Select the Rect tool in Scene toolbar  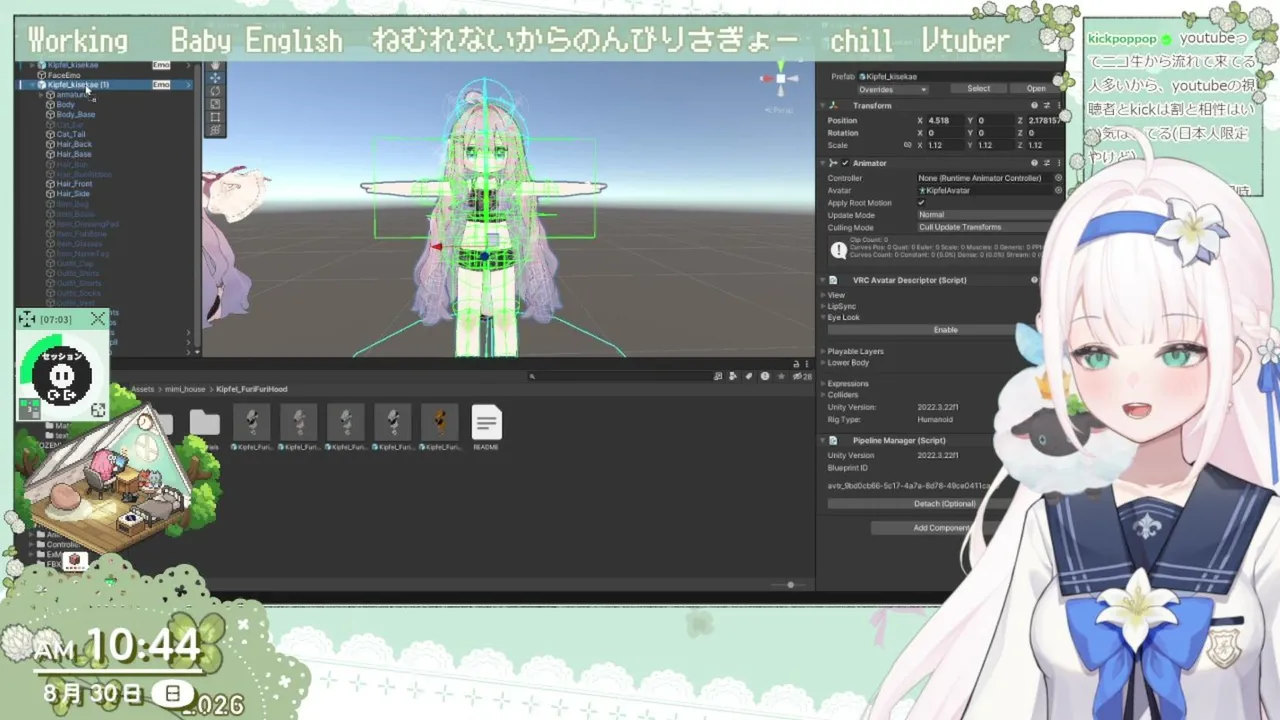click(x=215, y=117)
